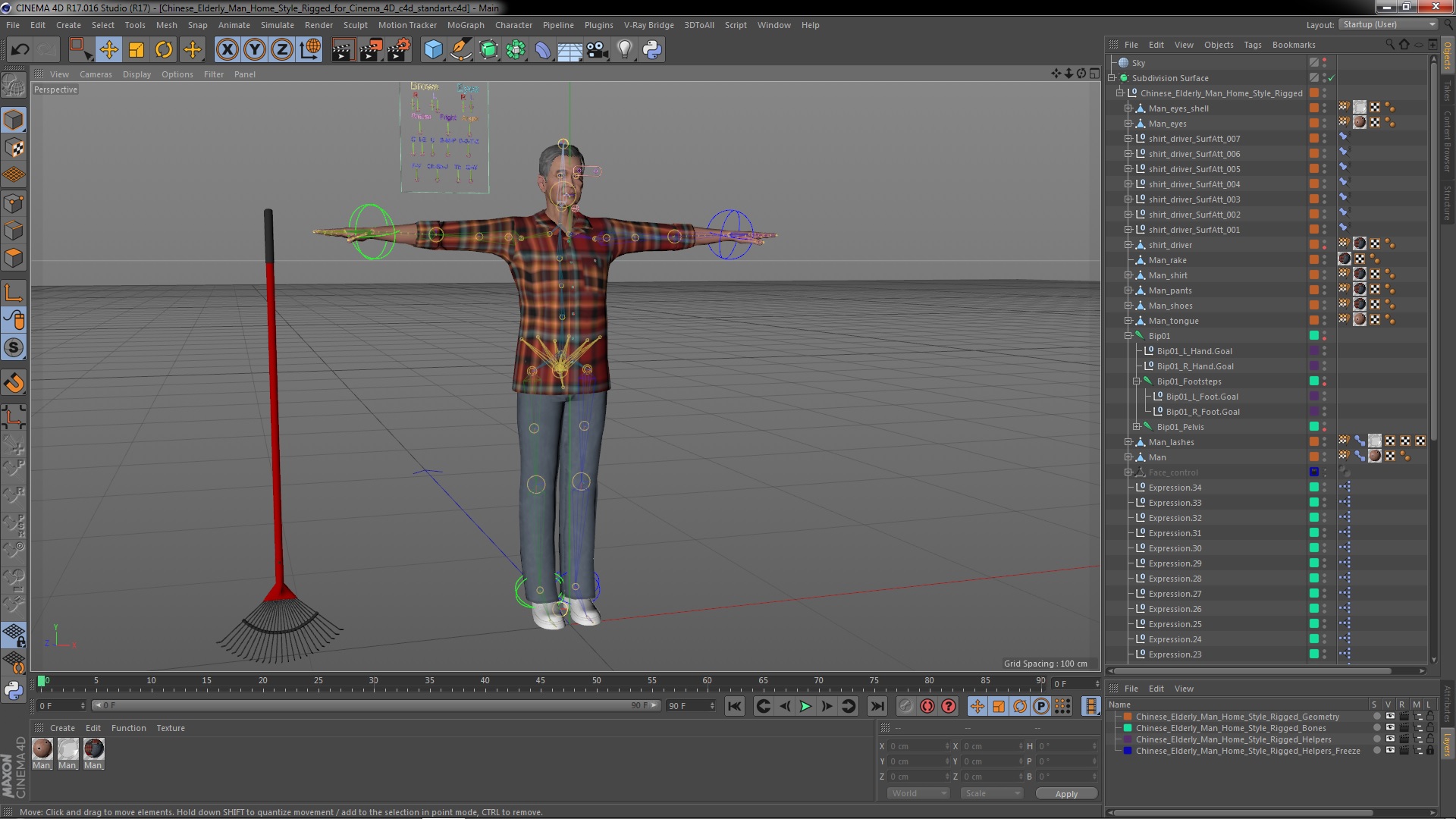Click Render View clapperboard icon
The image size is (1456, 819).
coord(343,50)
